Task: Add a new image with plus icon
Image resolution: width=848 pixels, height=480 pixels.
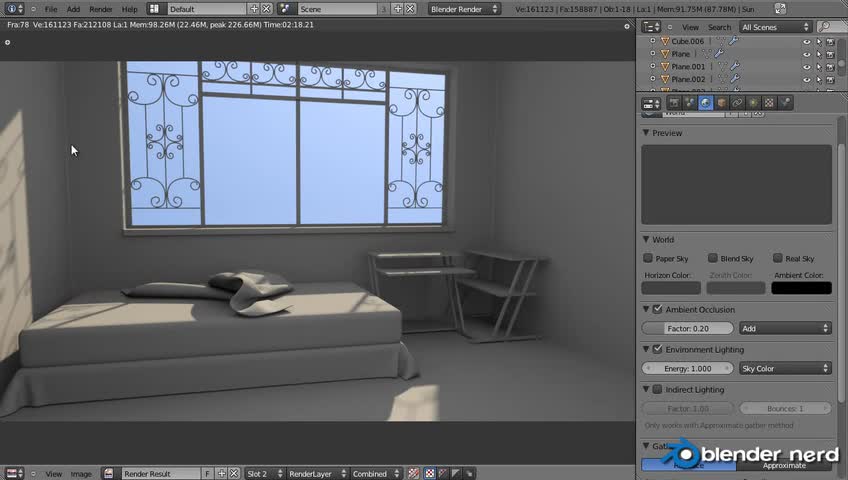Action: [x=221, y=474]
